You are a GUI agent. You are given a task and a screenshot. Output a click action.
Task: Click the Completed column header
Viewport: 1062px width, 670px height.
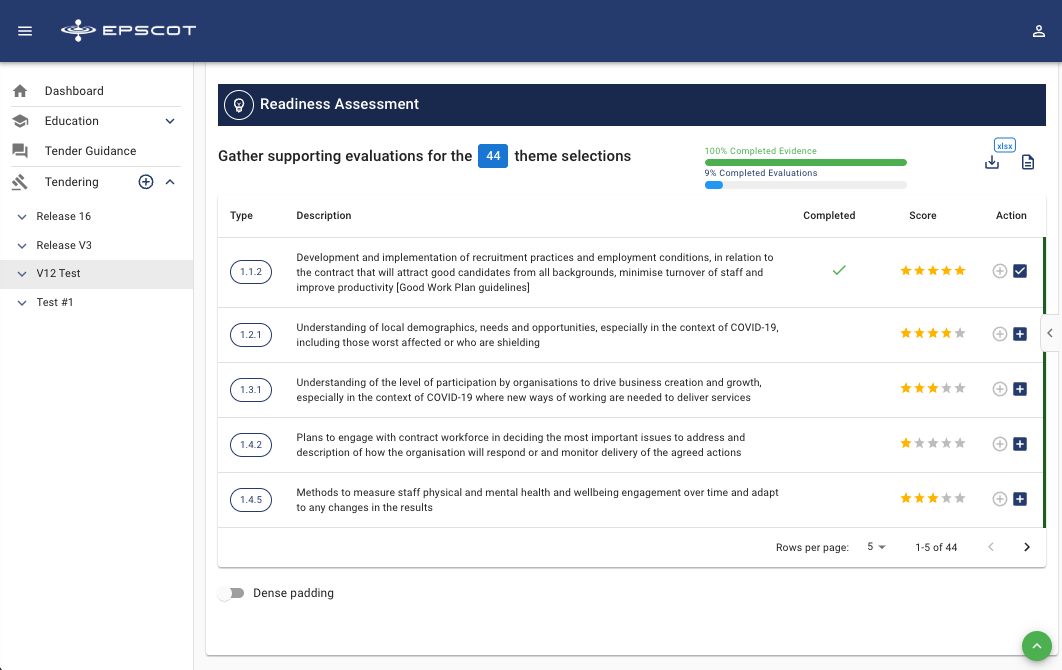click(829, 215)
